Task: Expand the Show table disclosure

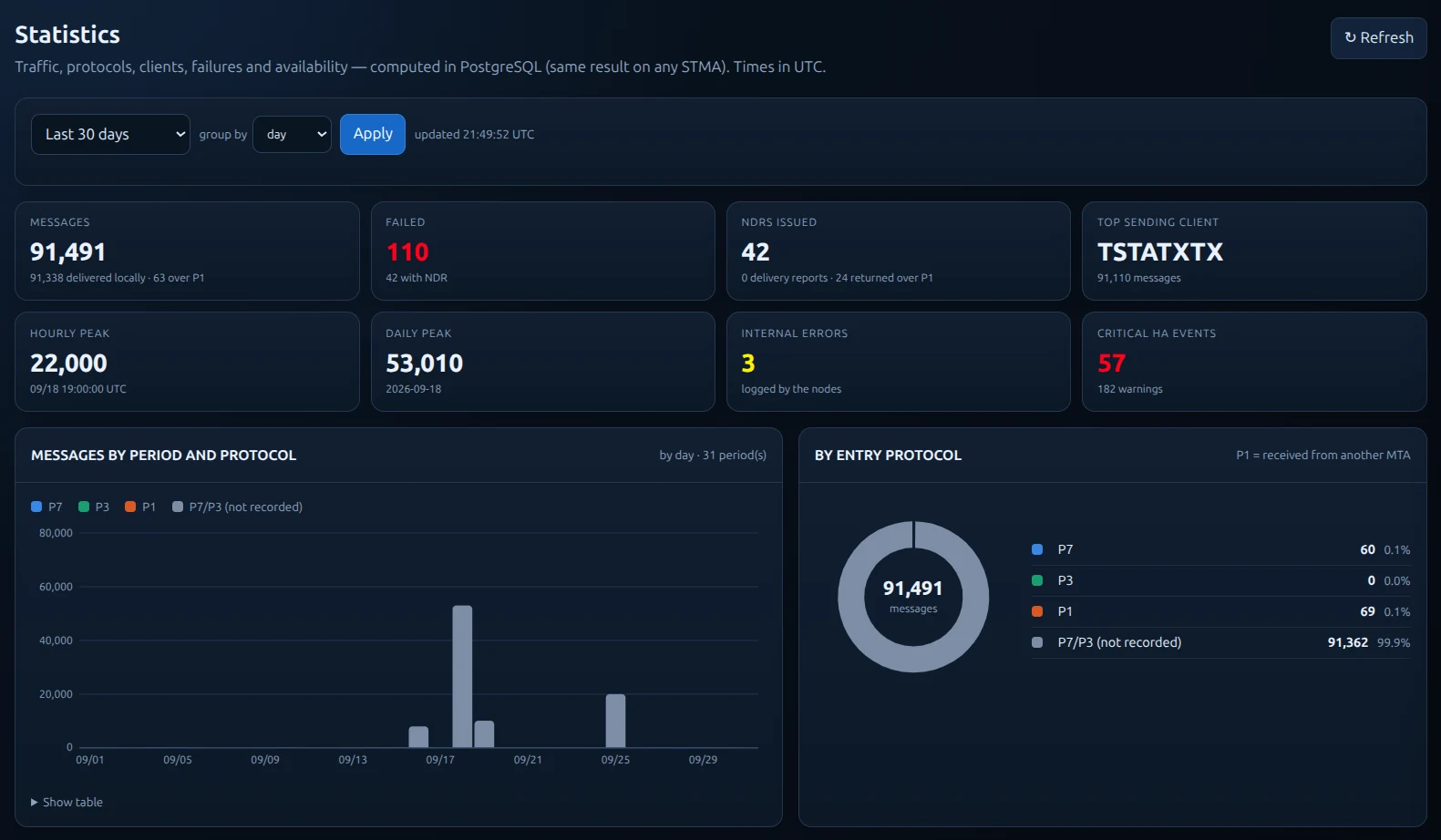Action: [x=67, y=803]
